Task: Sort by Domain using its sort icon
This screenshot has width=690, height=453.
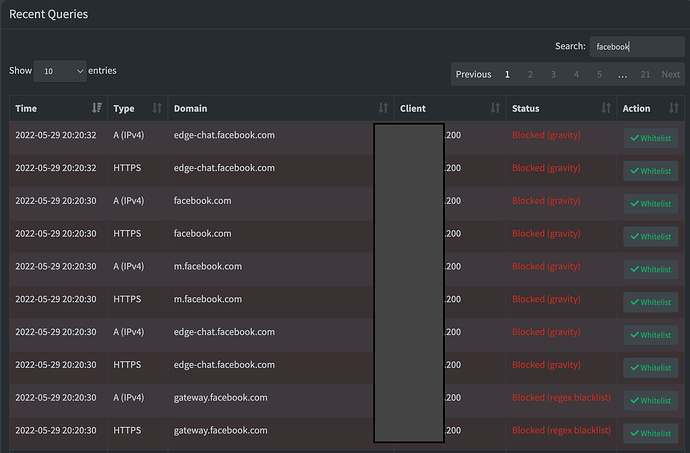Action: [x=383, y=108]
